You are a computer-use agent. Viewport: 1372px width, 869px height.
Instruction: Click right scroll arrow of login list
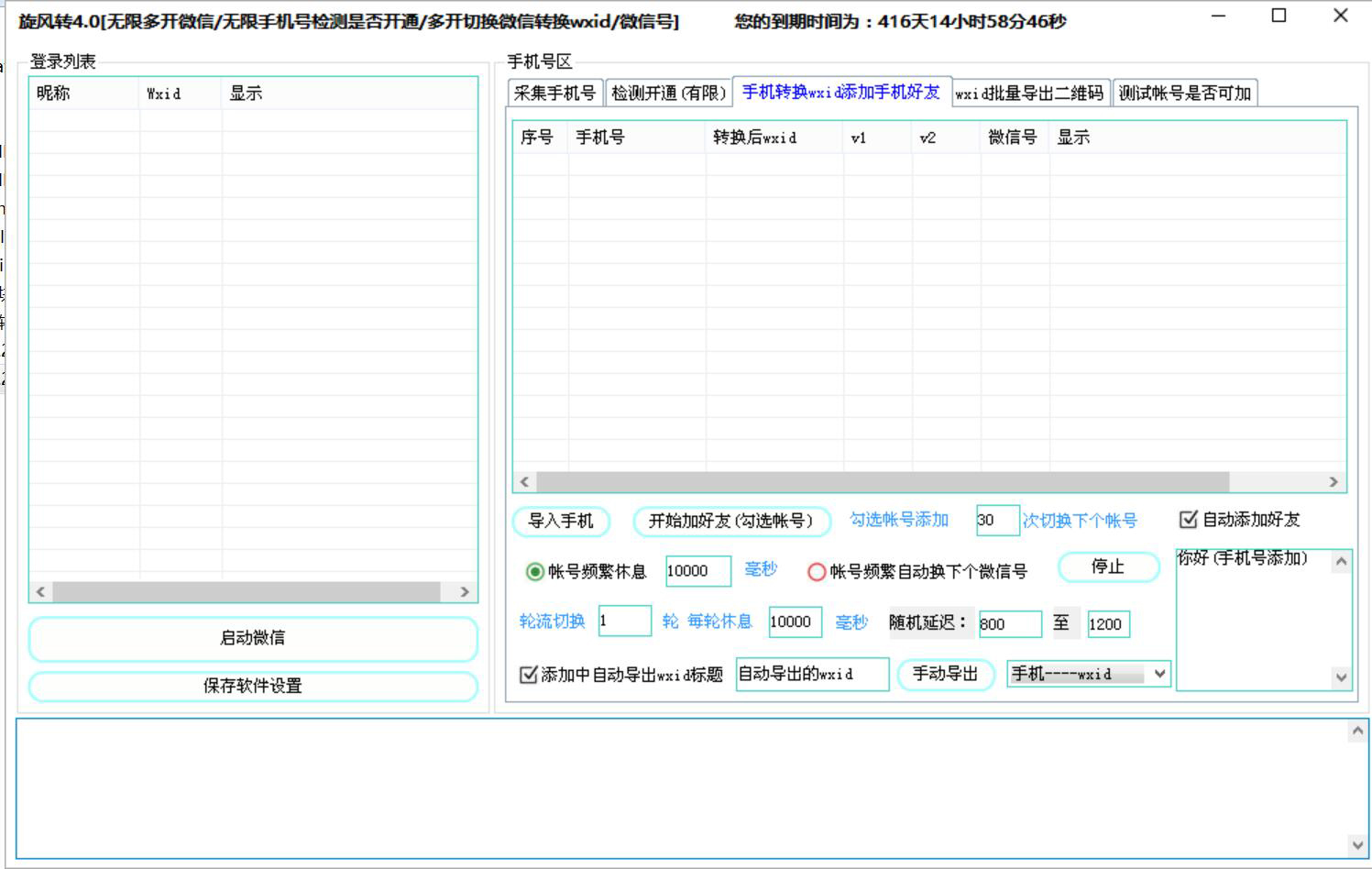click(x=465, y=592)
